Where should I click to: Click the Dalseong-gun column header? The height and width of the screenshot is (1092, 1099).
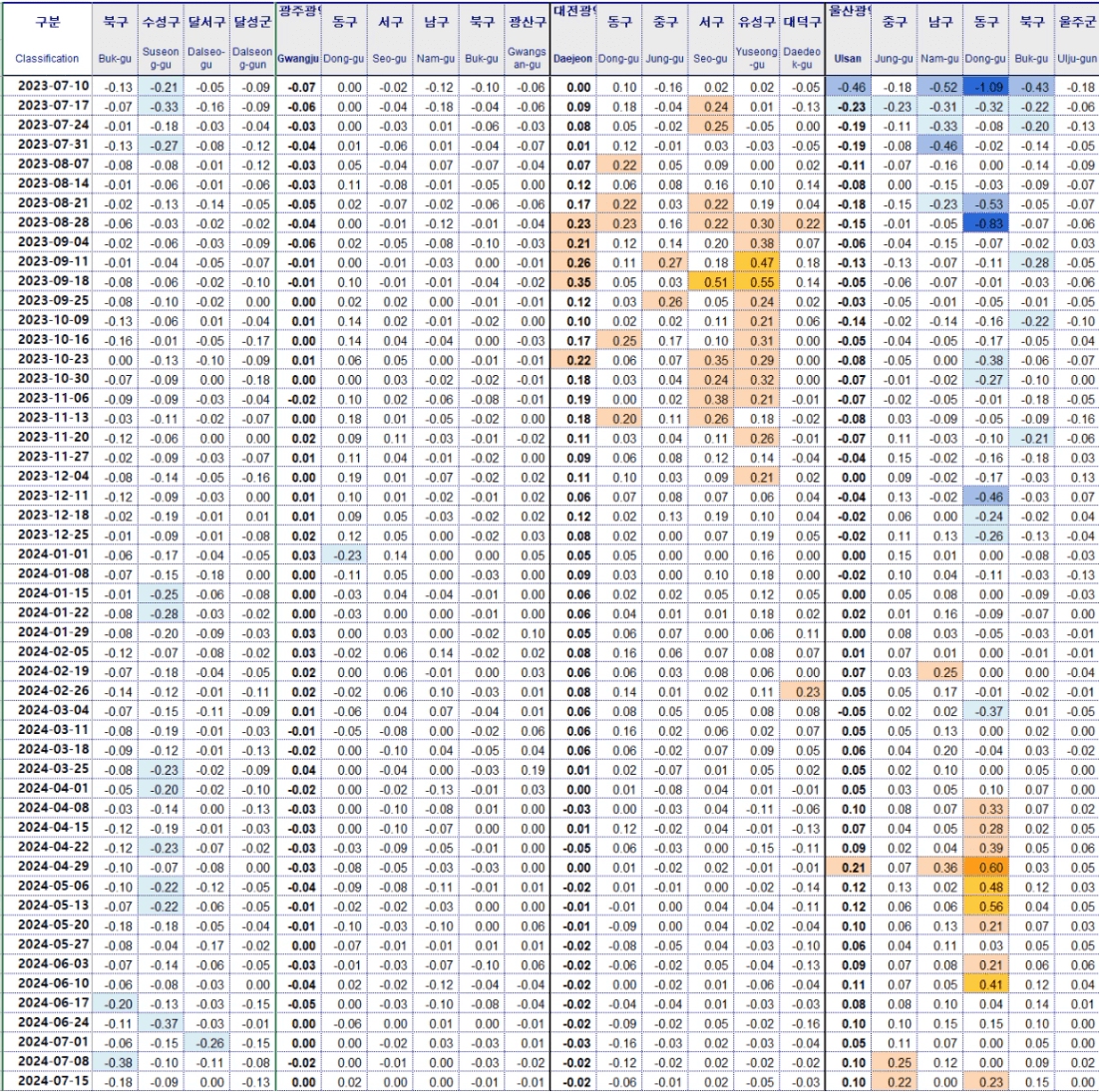point(251,39)
